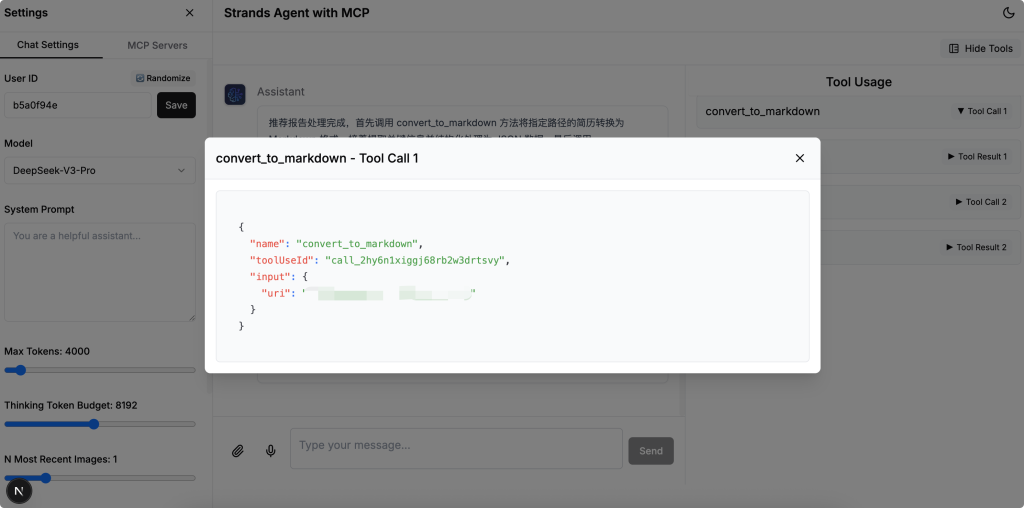Open the Model dropdown showing DeepSeek-V3-Pro
Screen dimensions: 1024x508
tap(100, 170)
